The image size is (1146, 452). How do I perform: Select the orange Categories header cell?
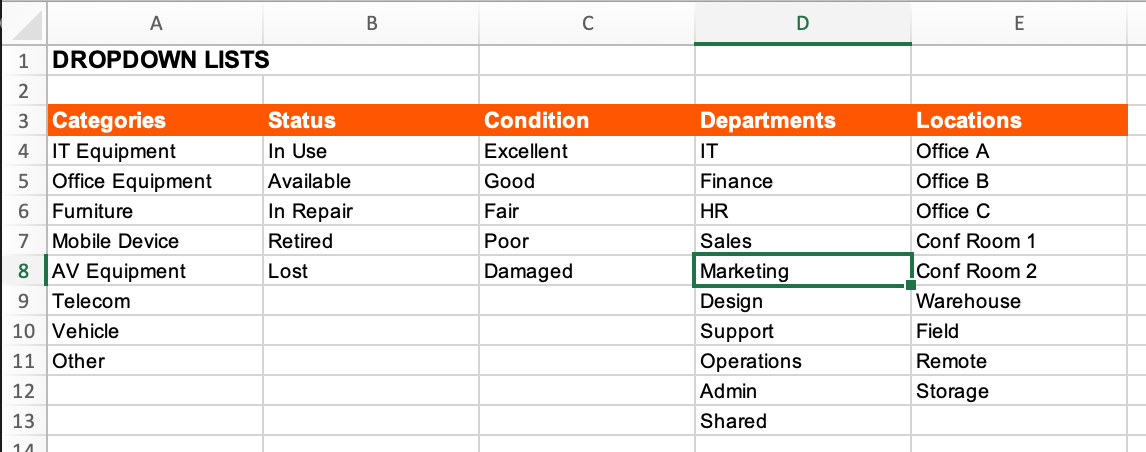click(155, 121)
